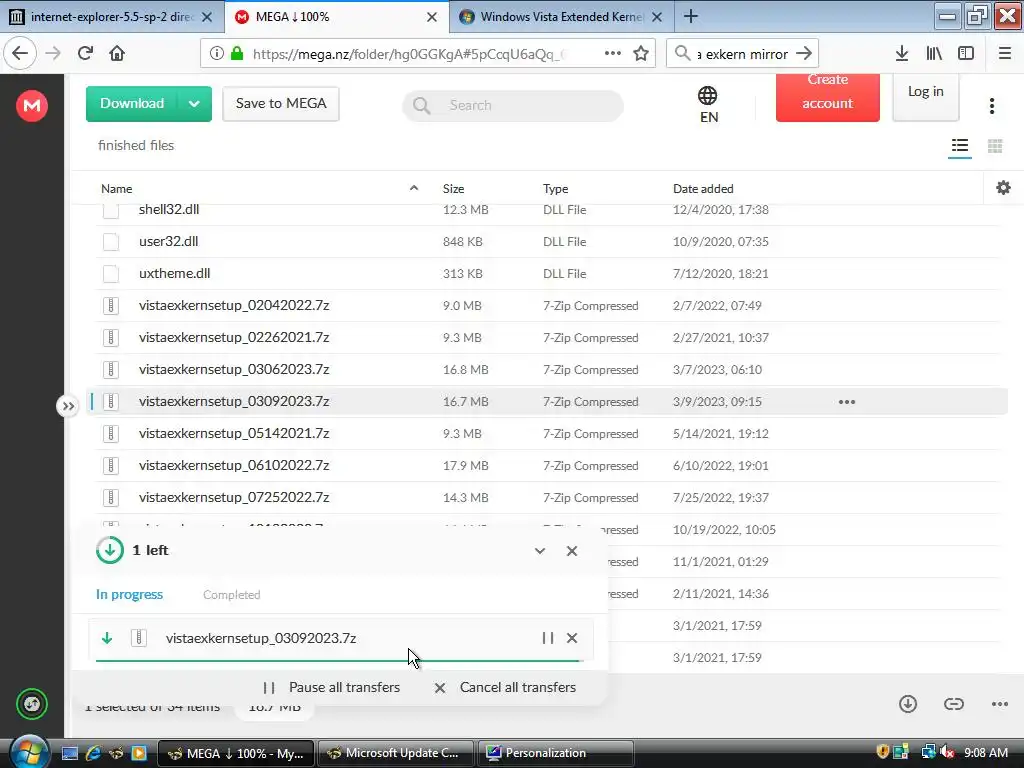Select the vistaexkernsetup_02262021.7z file icon
This screenshot has width=1024, height=768.
point(111,338)
